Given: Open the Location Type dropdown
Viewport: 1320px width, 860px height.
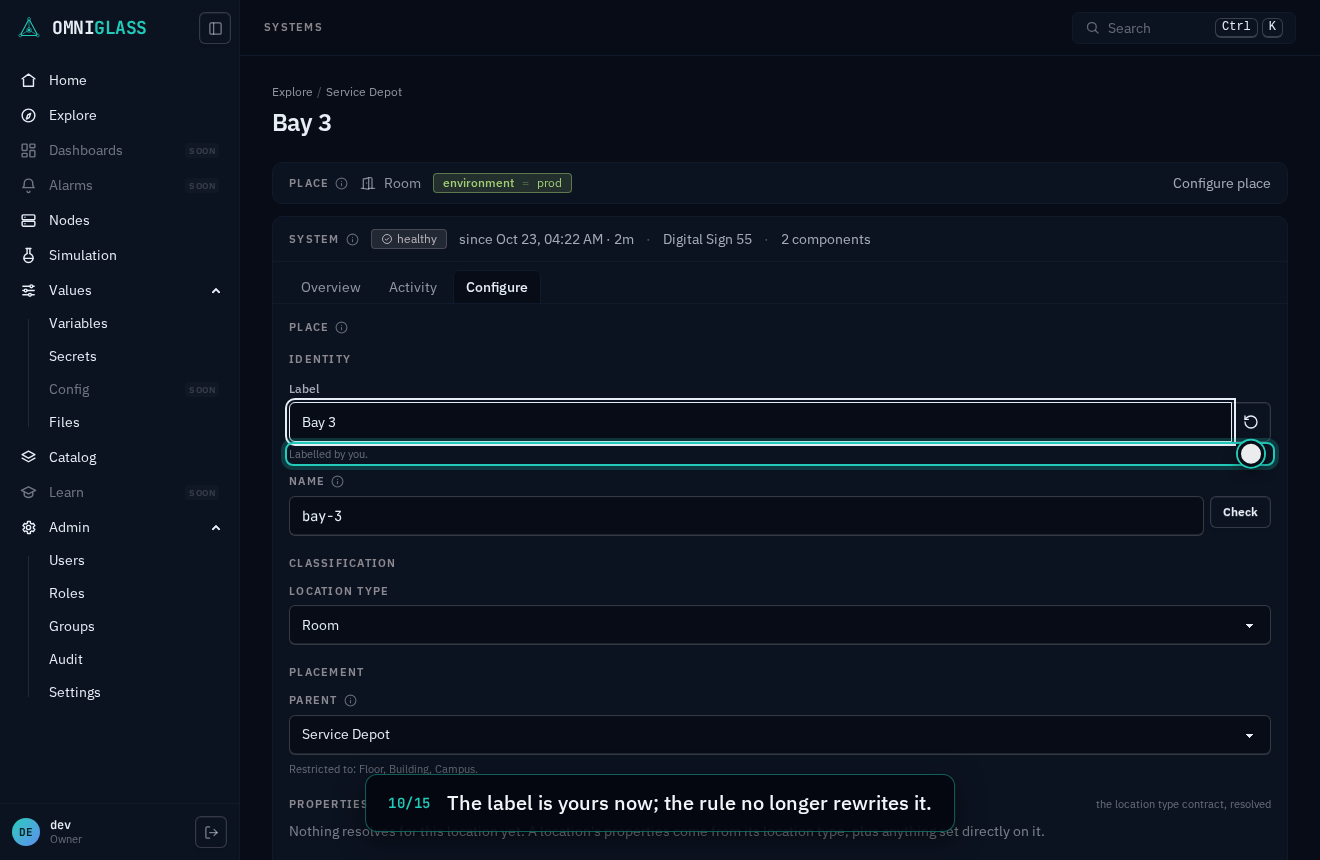Looking at the screenshot, I should click(x=780, y=625).
